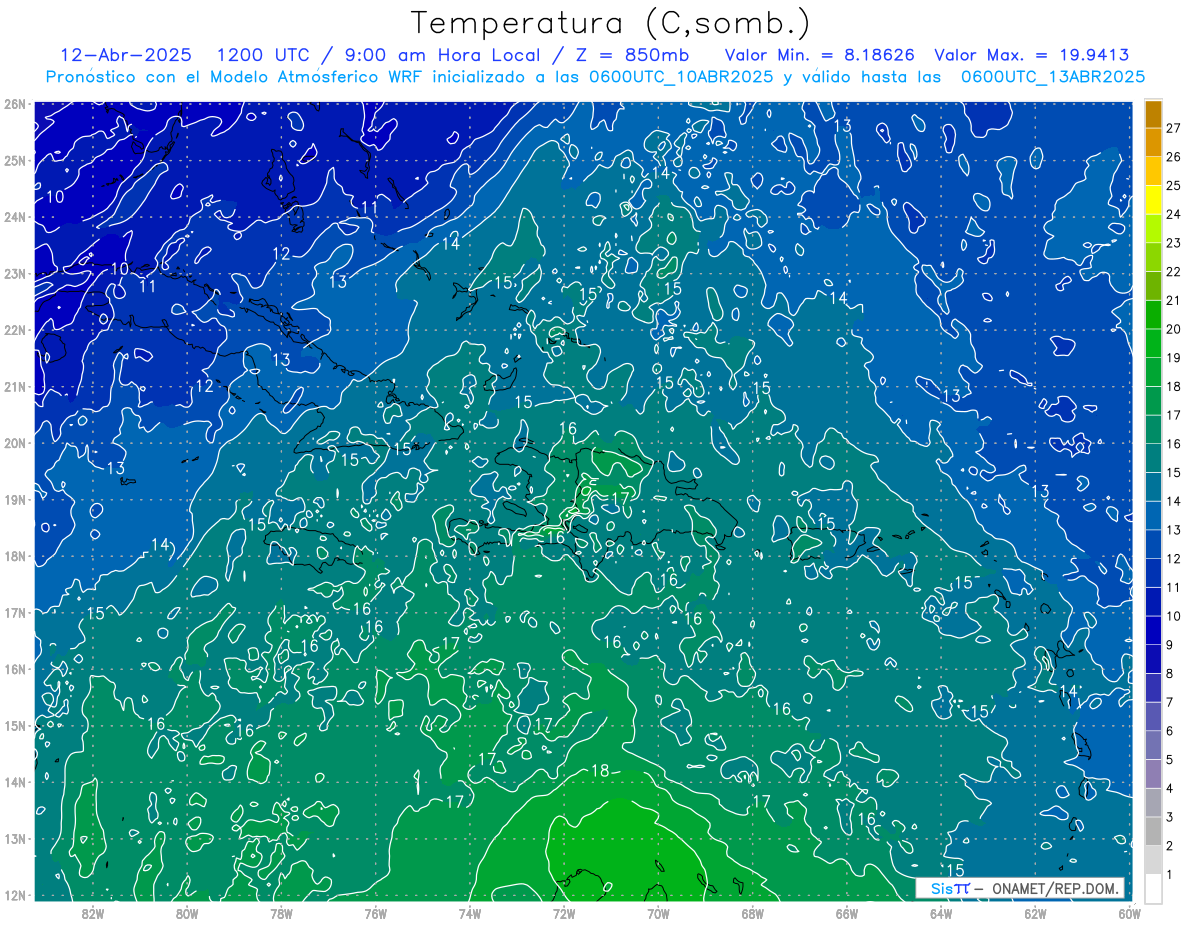Click the 'Valor Max. = 19.9413' value
The width and height of the screenshot is (1200, 927).
click(x=1032, y=55)
